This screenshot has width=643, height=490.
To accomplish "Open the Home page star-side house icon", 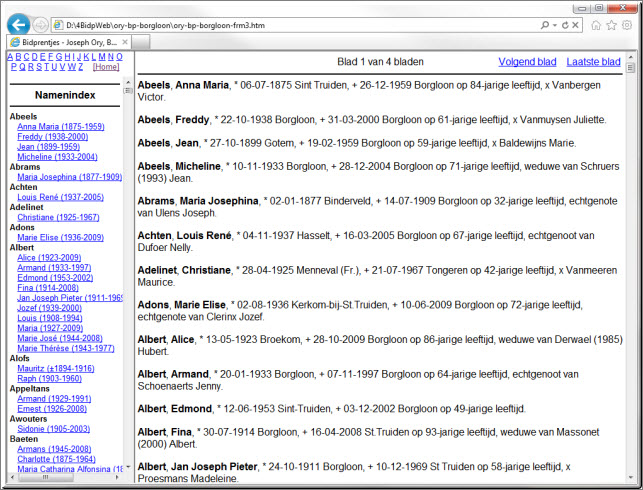I will tap(596, 24).
